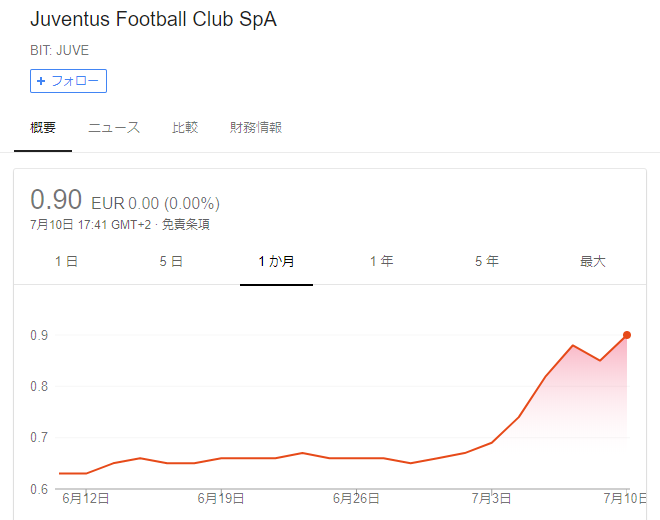Click the 6月12日 axis date label
Viewport: 660px width, 520px height.
[86, 499]
